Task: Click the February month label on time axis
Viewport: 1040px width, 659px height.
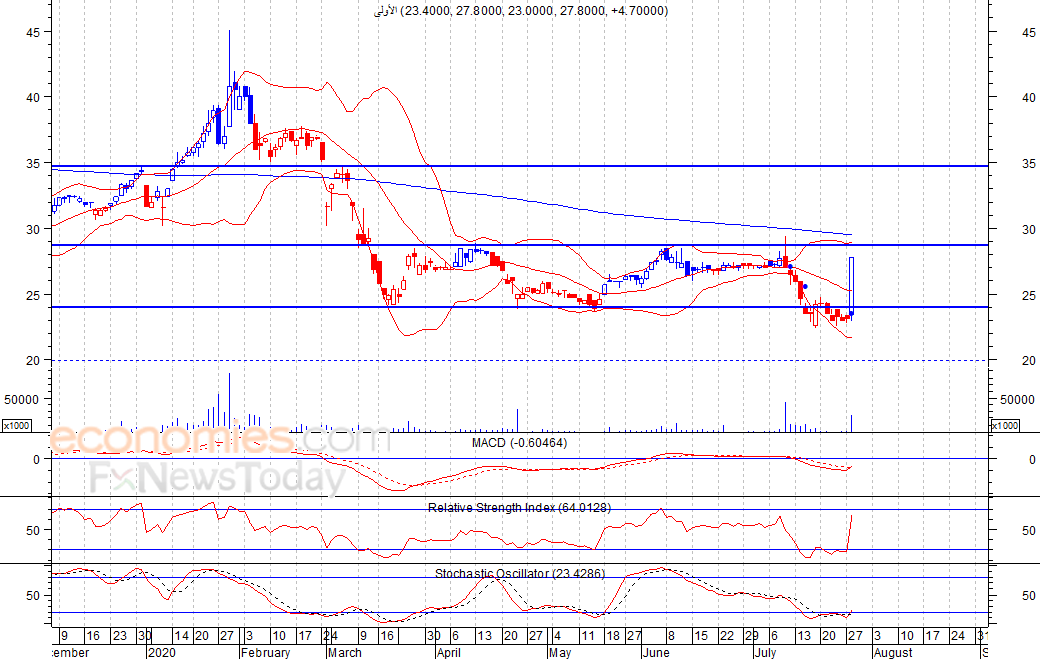Action: [265, 653]
